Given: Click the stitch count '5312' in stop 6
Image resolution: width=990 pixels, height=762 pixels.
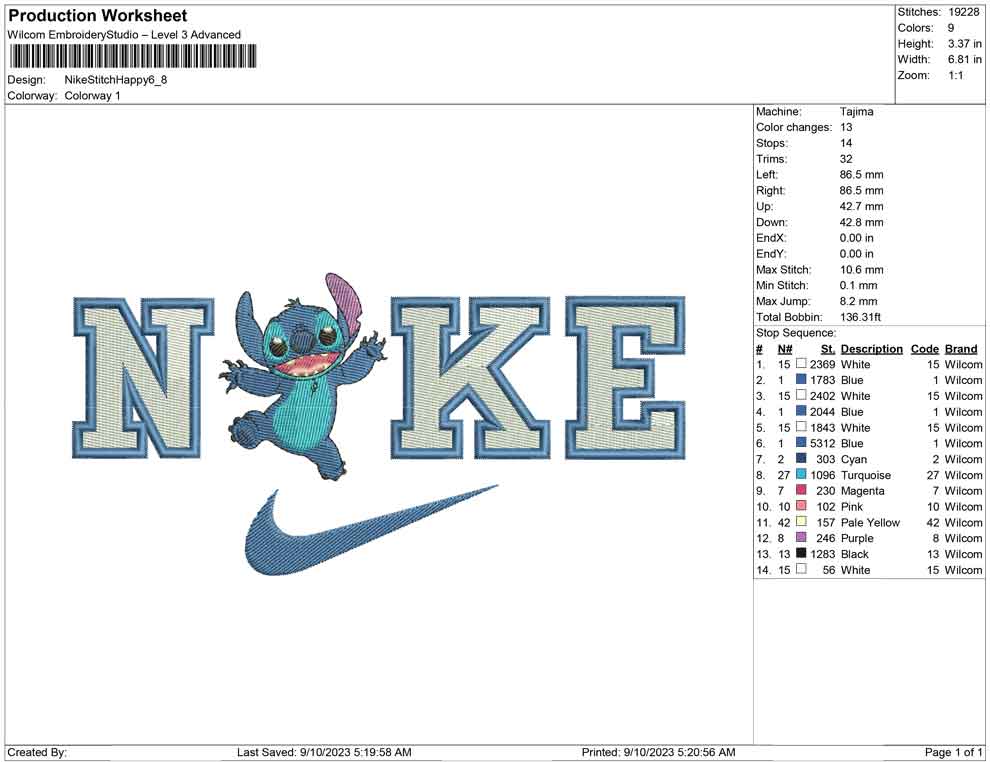Looking at the screenshot, I should tap(823, 443).
